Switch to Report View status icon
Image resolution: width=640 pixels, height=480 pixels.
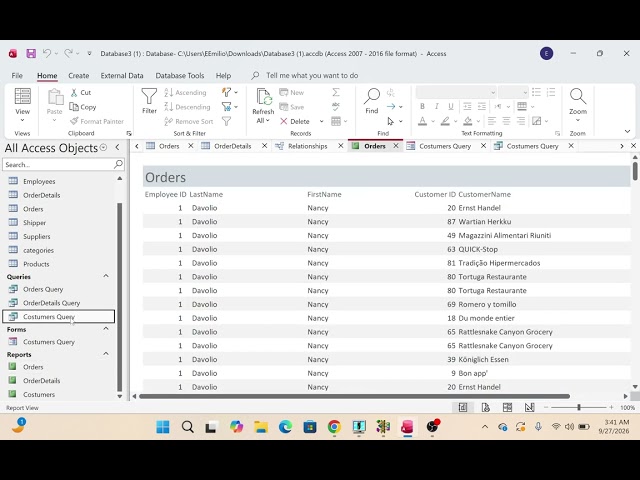point(463,407)
